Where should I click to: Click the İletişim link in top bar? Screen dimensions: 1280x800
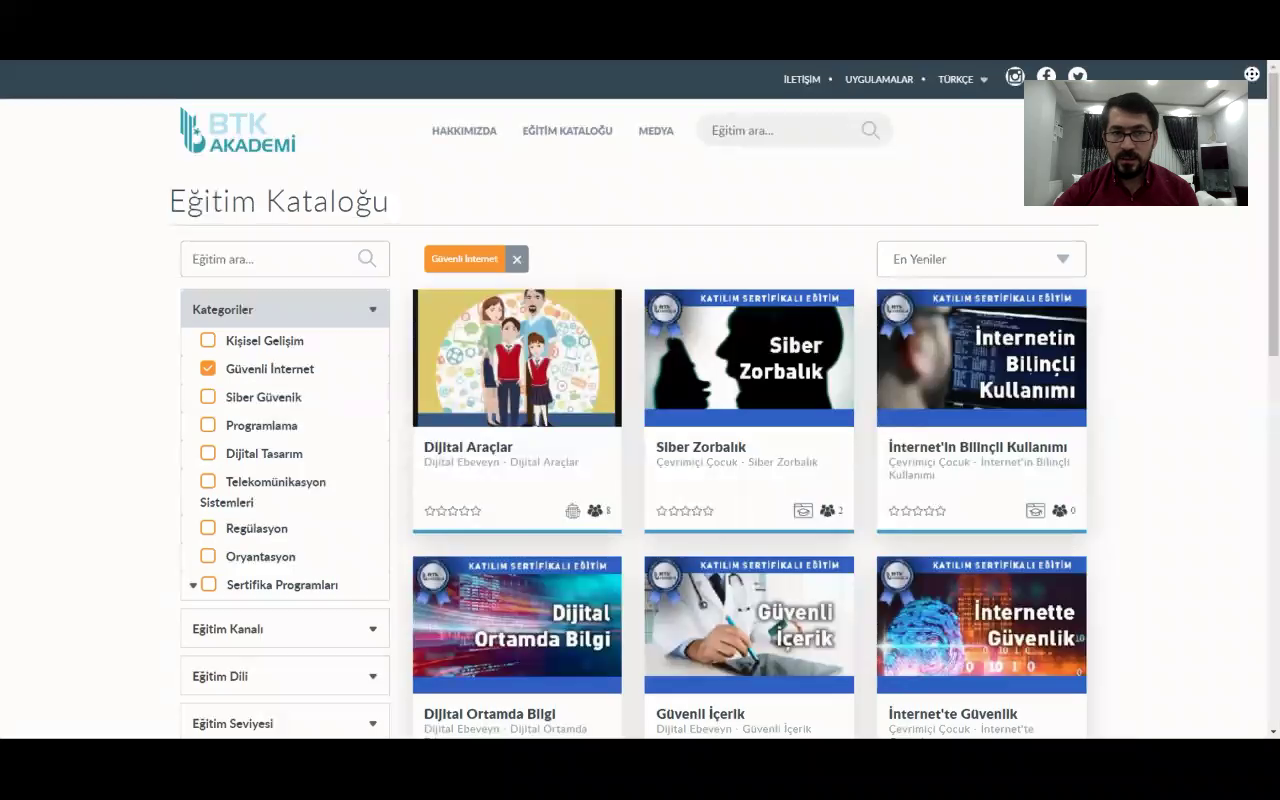pyautogui.click(x=801, y=79)
